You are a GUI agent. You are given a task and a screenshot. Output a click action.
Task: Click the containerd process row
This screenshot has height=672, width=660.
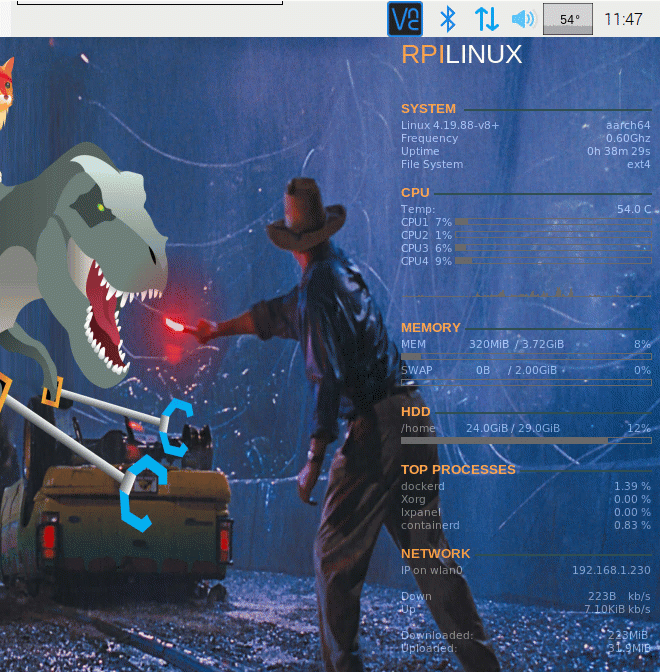tap(526, 525)
